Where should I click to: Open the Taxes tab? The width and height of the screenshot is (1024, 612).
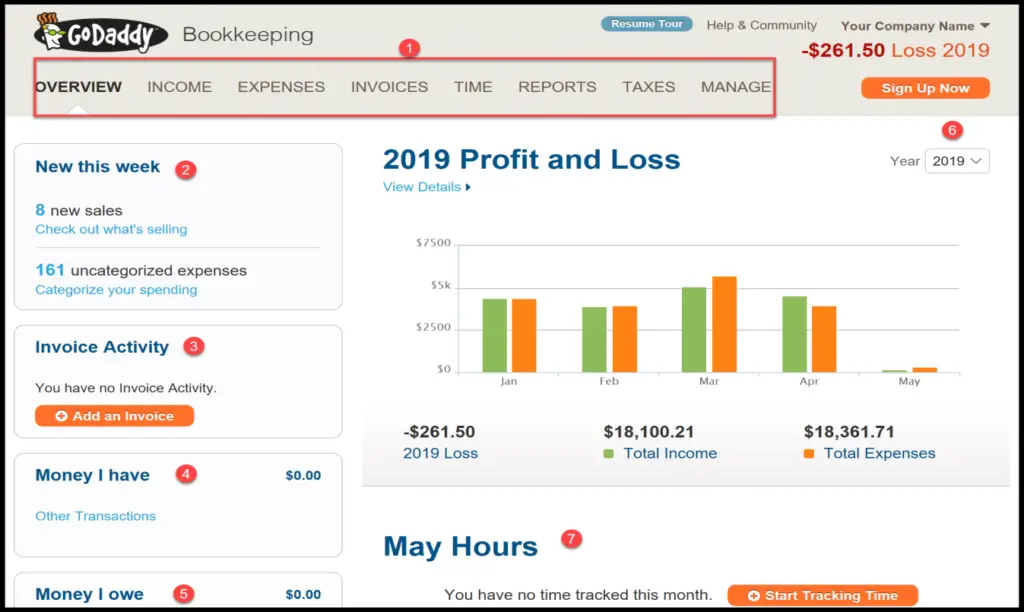[648, 87]
